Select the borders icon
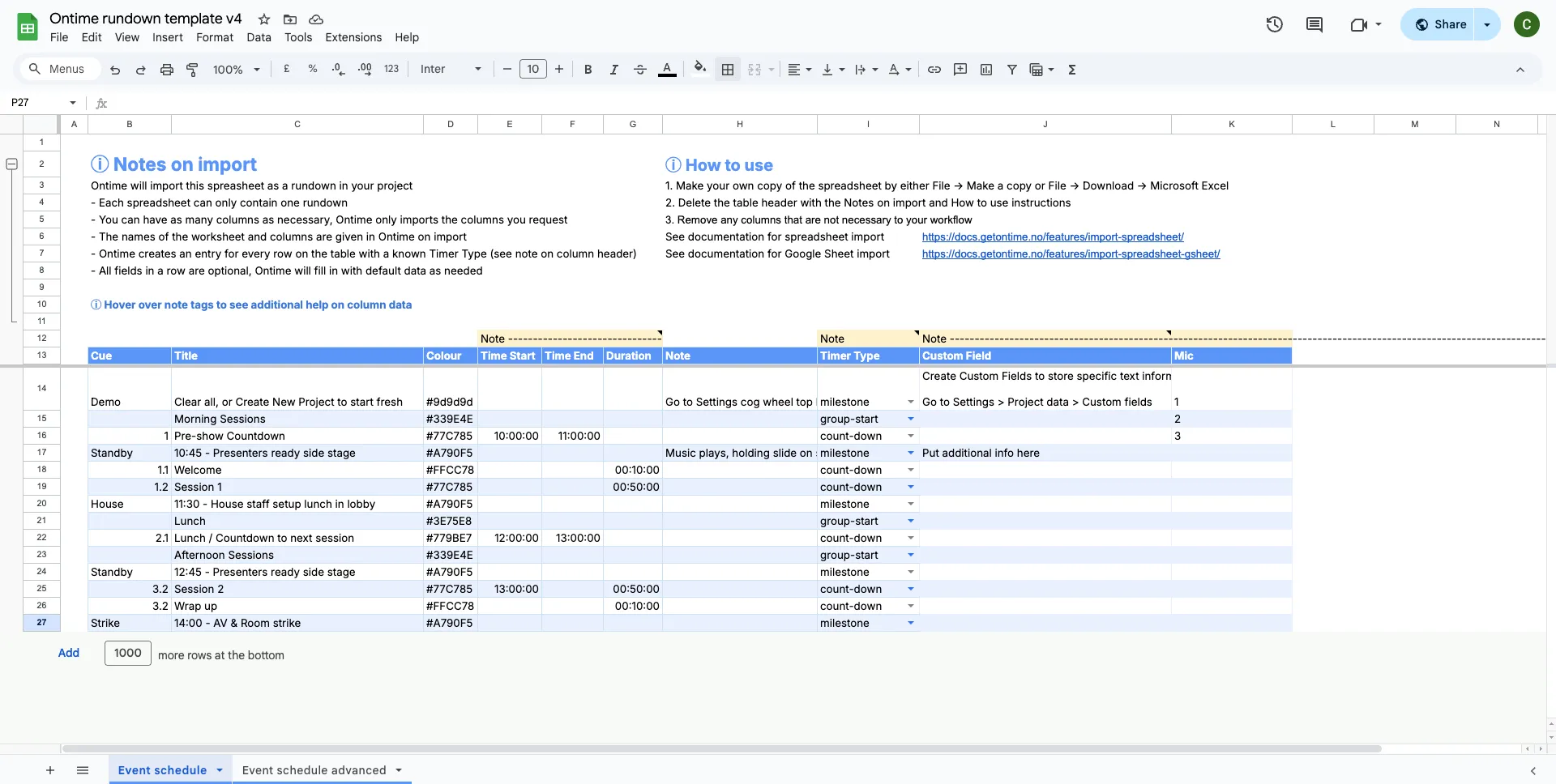 [727, 69]
